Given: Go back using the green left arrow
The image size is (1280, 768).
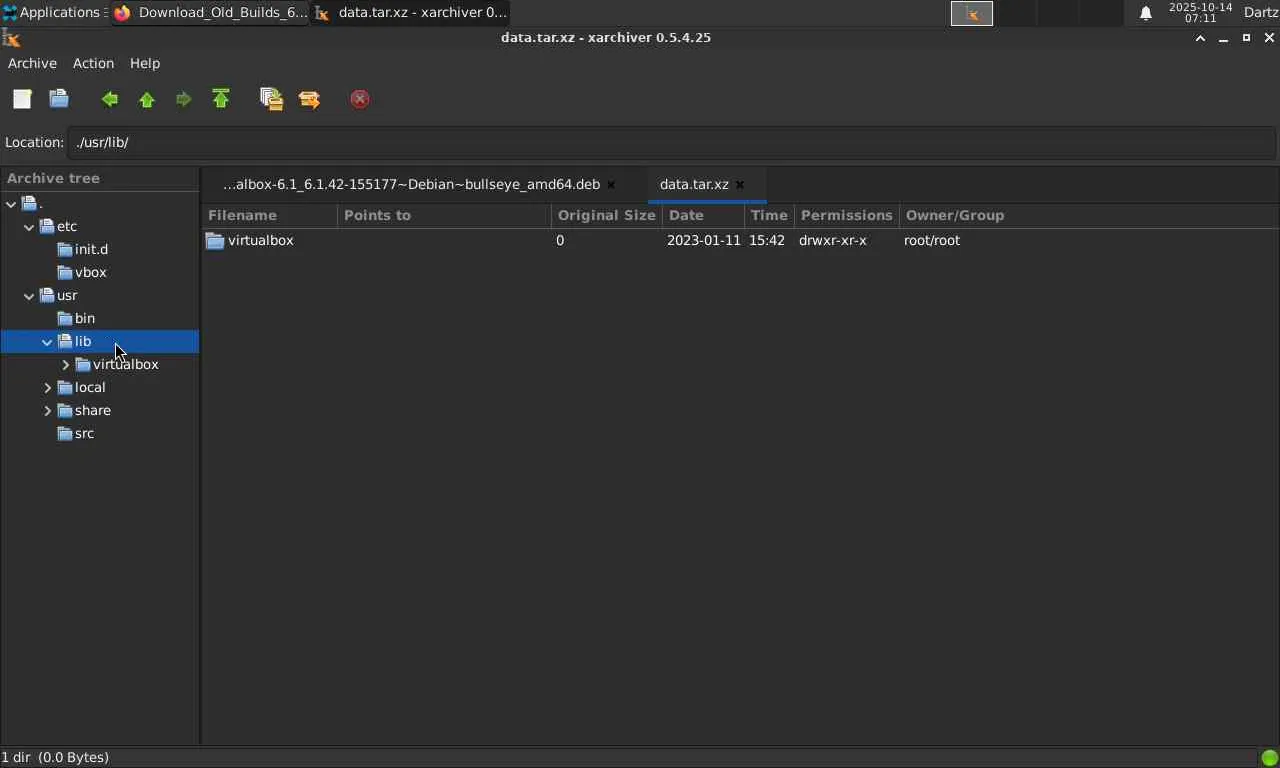Looking at the screenshot, I should click(x=110, y=99).
